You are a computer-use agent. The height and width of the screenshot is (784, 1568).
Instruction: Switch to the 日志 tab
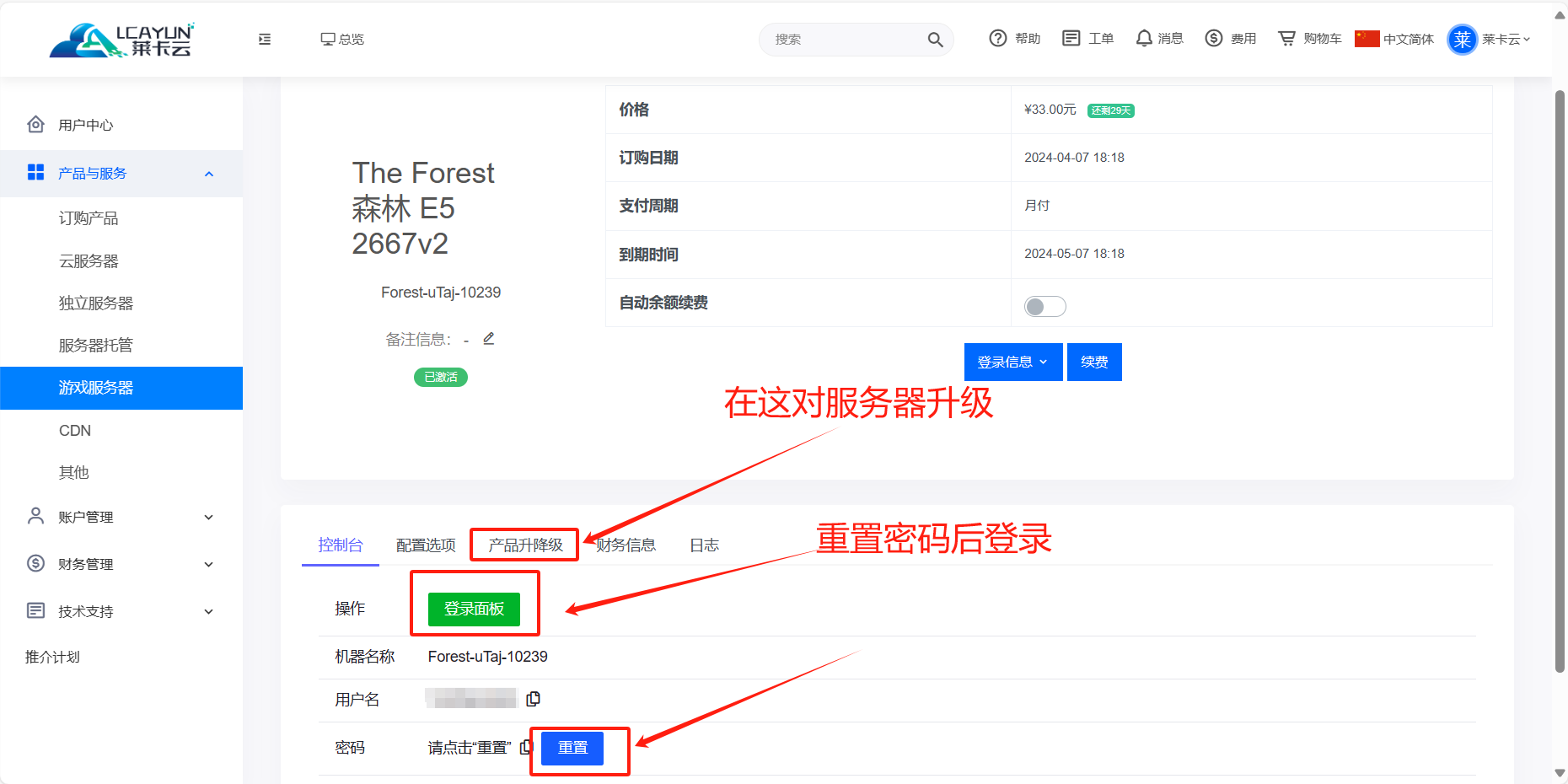coord(704,545)
